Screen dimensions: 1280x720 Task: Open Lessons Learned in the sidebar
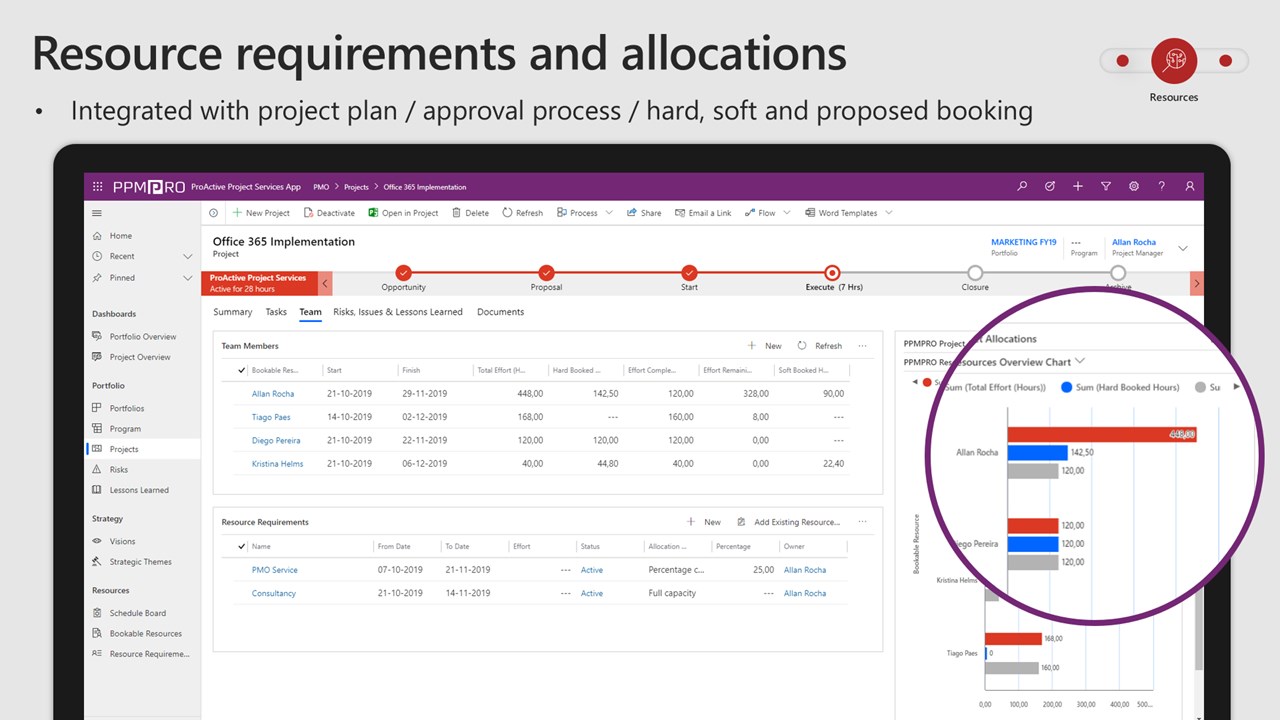point(139,490)
